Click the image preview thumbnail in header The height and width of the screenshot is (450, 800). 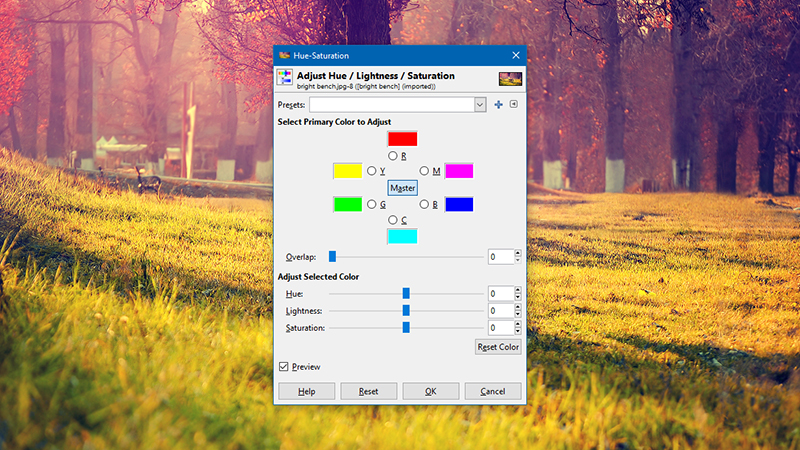click(510, 79)
